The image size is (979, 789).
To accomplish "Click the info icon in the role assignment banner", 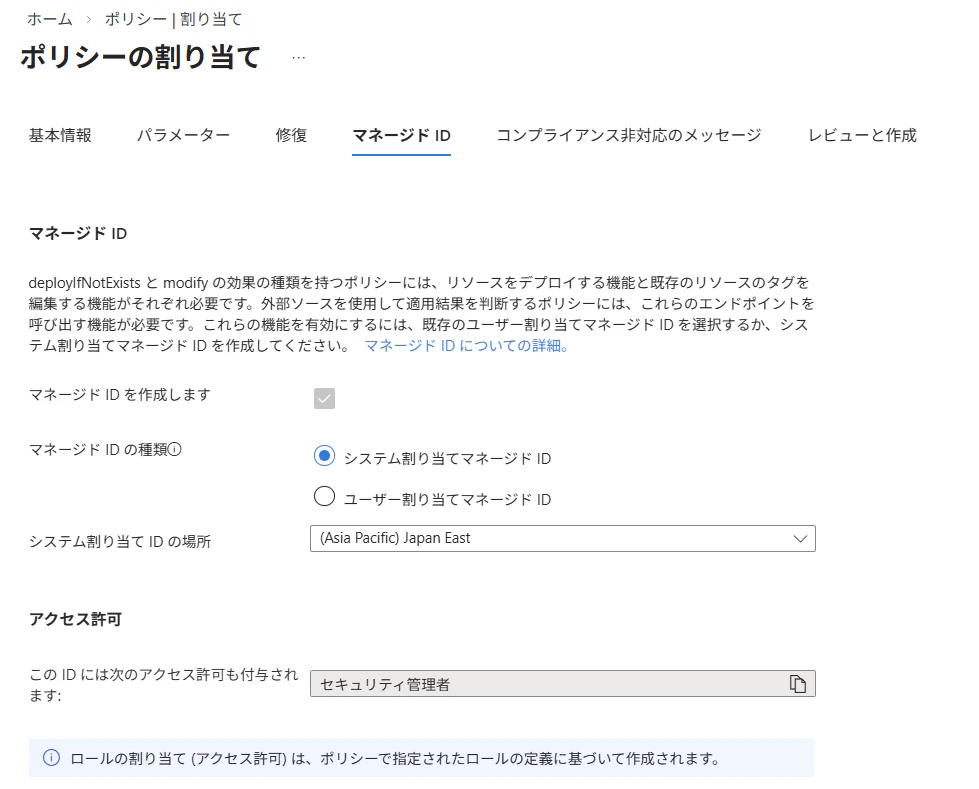I will tap(51, 758).
